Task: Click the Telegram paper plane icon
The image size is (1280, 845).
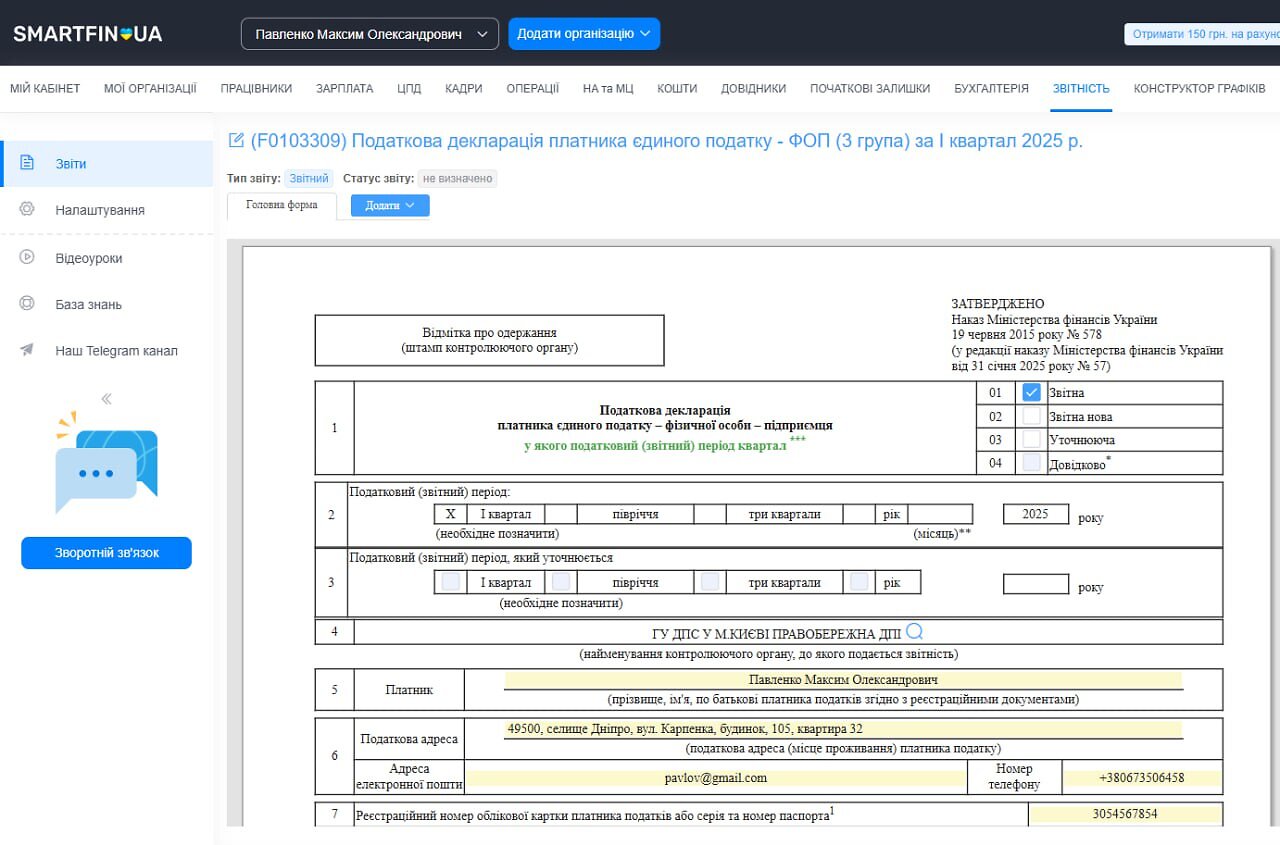Action: (27, 351)
